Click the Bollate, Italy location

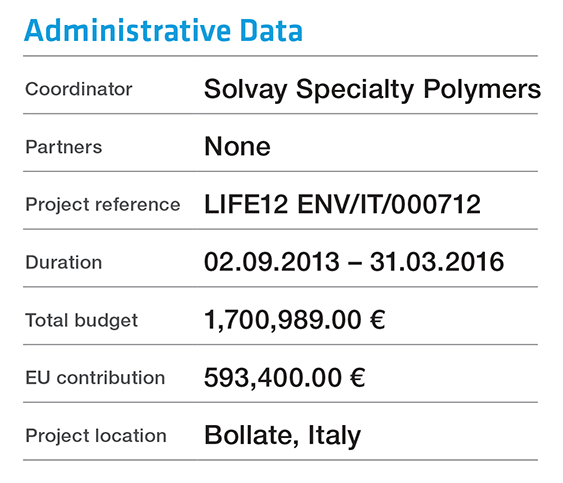tap(283, 436)
